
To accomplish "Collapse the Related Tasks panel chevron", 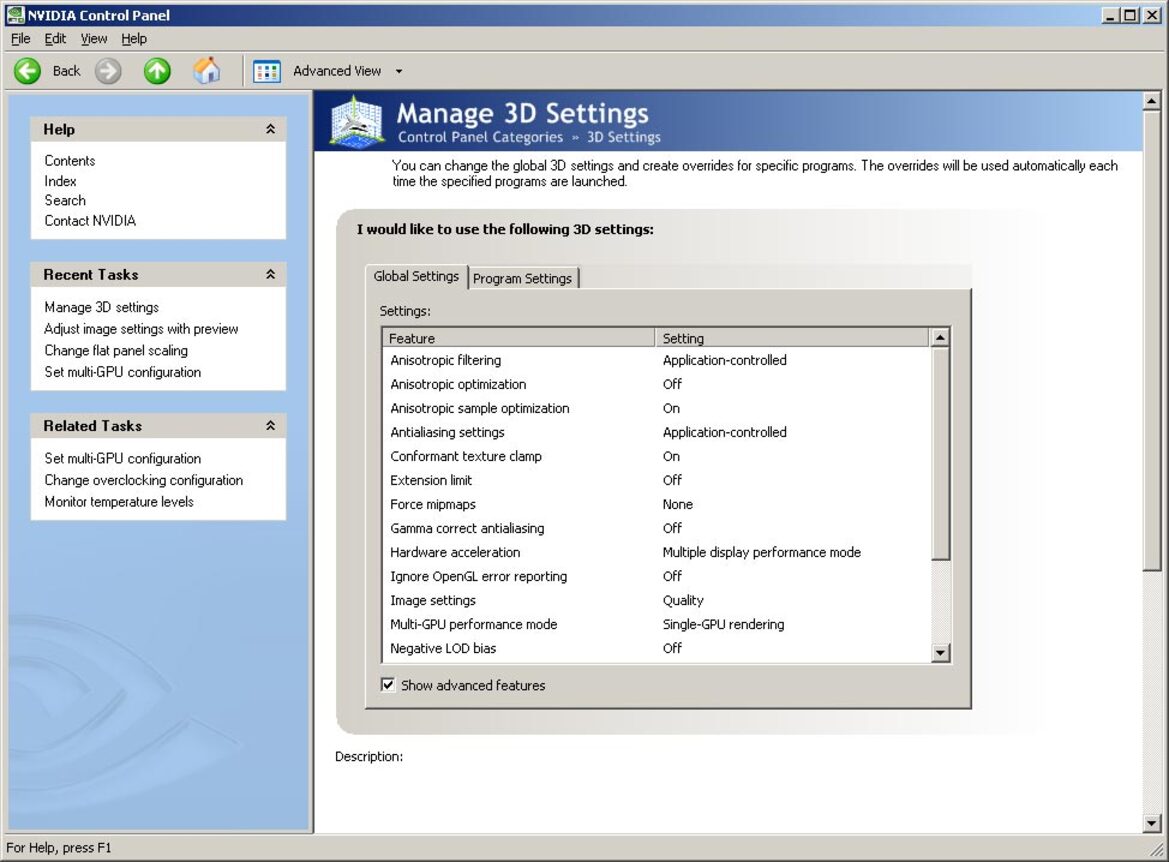I will click(271, 426).
